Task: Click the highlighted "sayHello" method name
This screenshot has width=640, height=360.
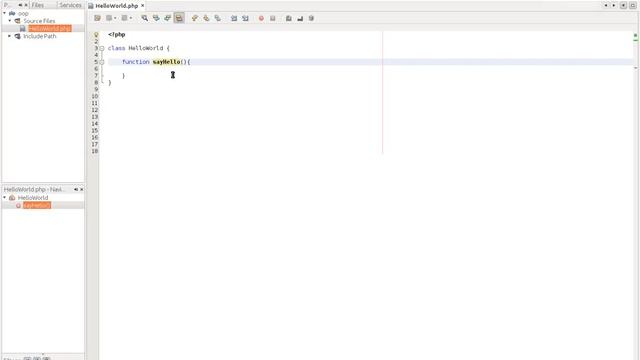Action: tap(167, 62)
